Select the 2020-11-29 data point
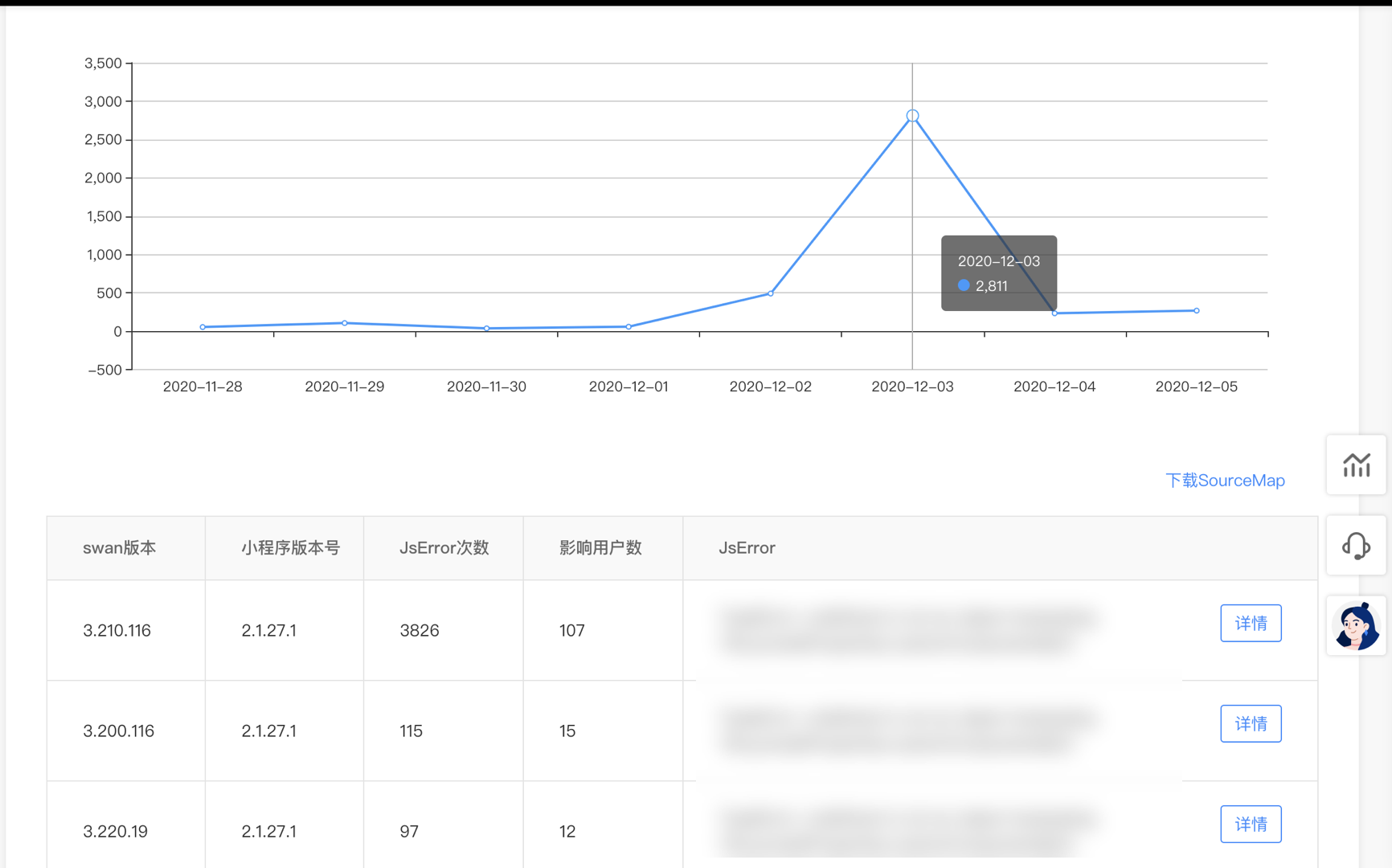1392x868 pixels. click(345, 323)
